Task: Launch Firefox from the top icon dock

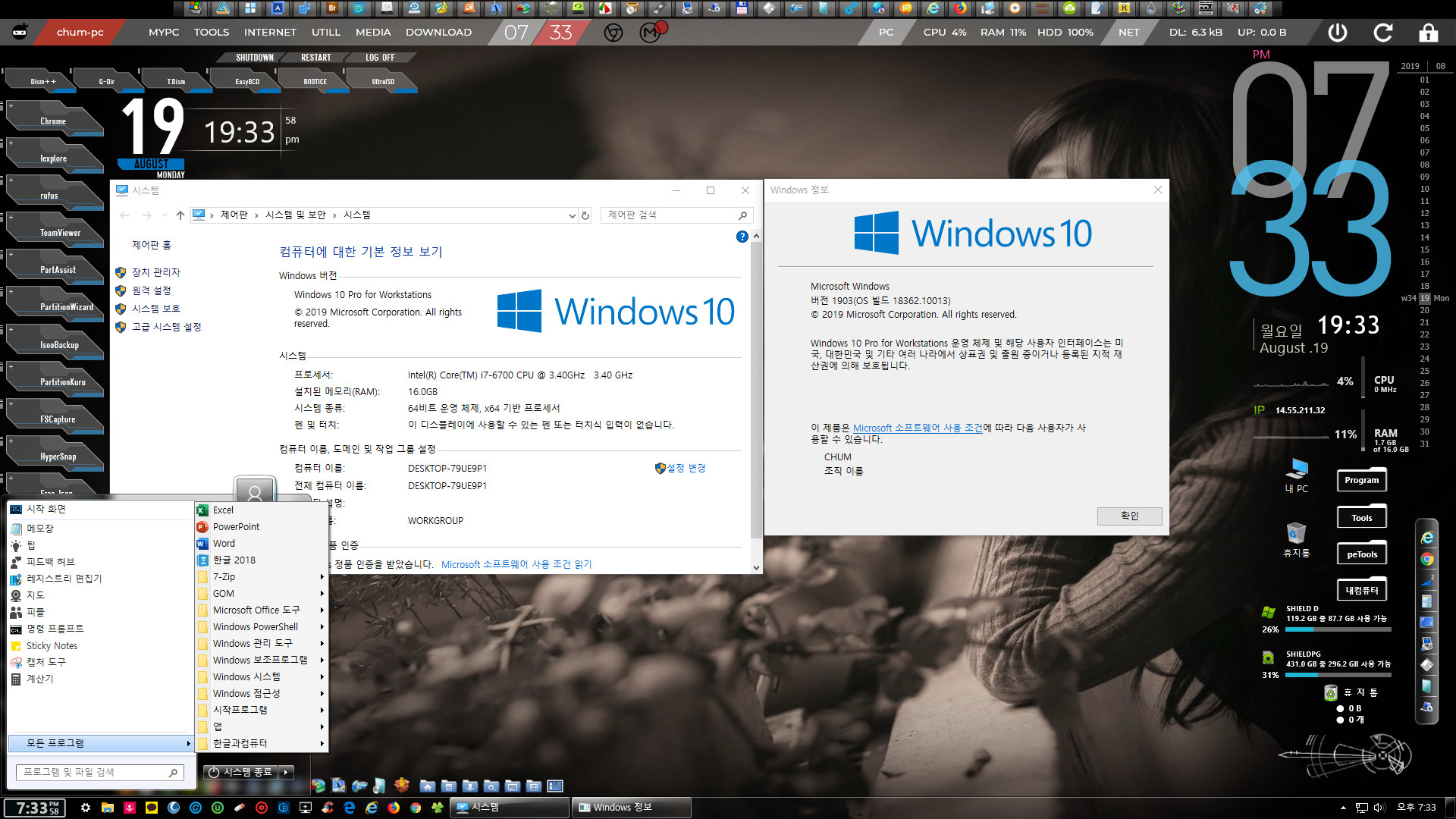Action: [x=960, y=8]
